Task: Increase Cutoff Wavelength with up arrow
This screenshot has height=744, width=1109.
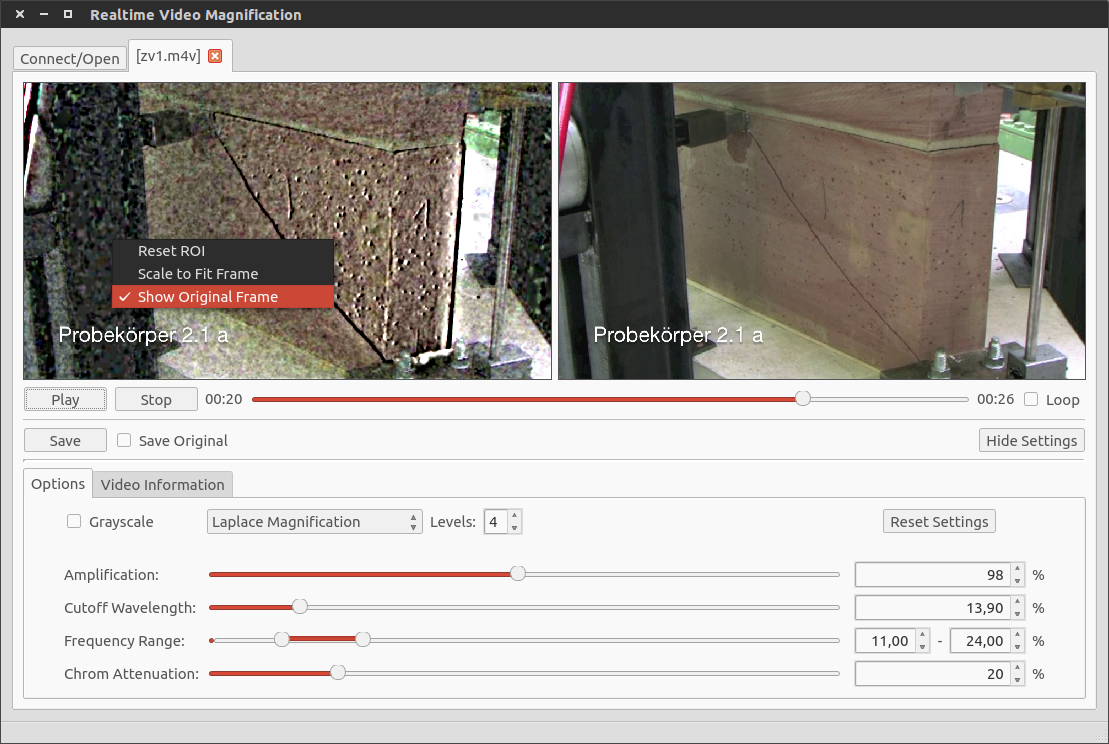Action: (x=1017, y=603)
